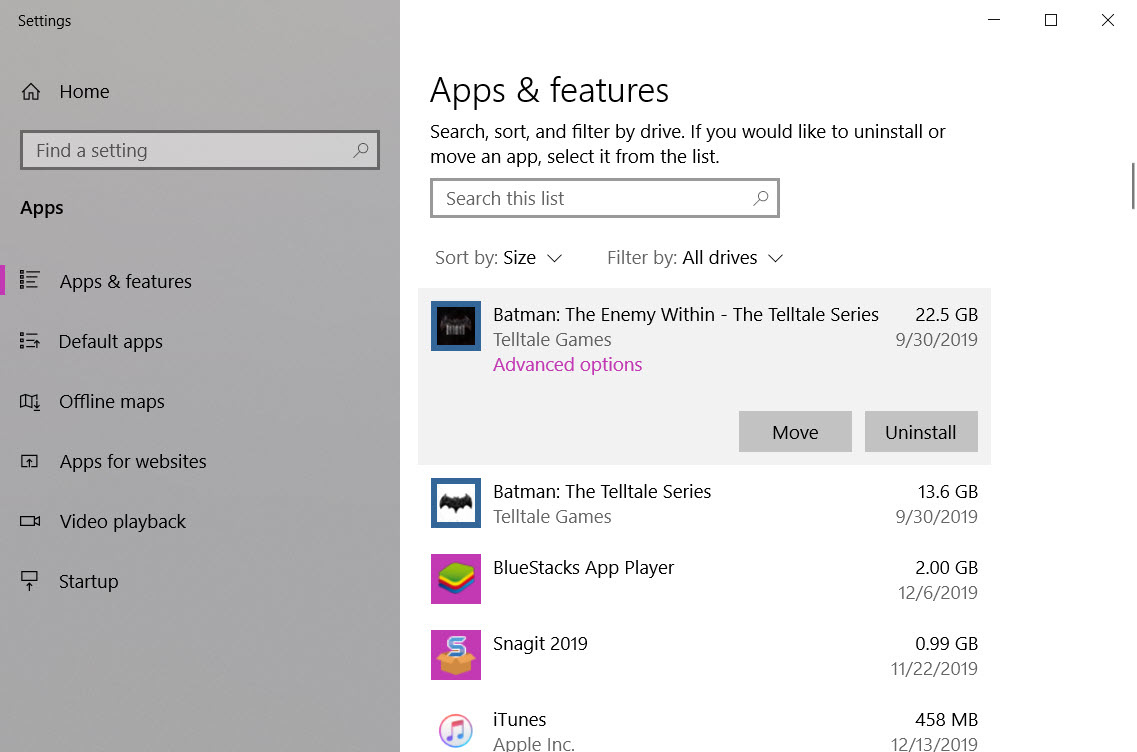Click the Uninstall button

click(x=921, y=431)
